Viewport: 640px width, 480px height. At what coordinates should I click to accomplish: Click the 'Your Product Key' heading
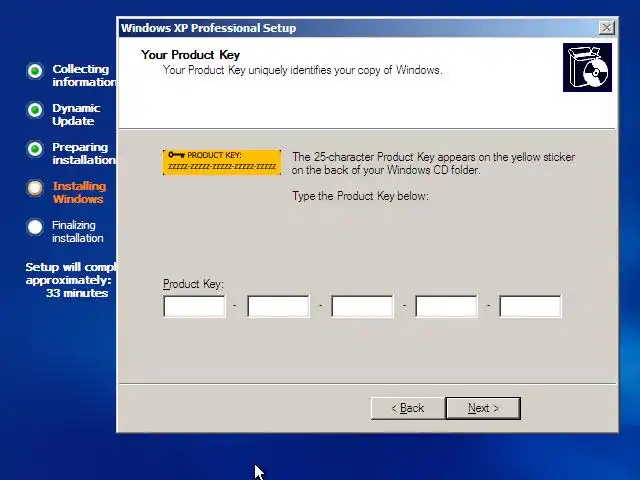191,55
